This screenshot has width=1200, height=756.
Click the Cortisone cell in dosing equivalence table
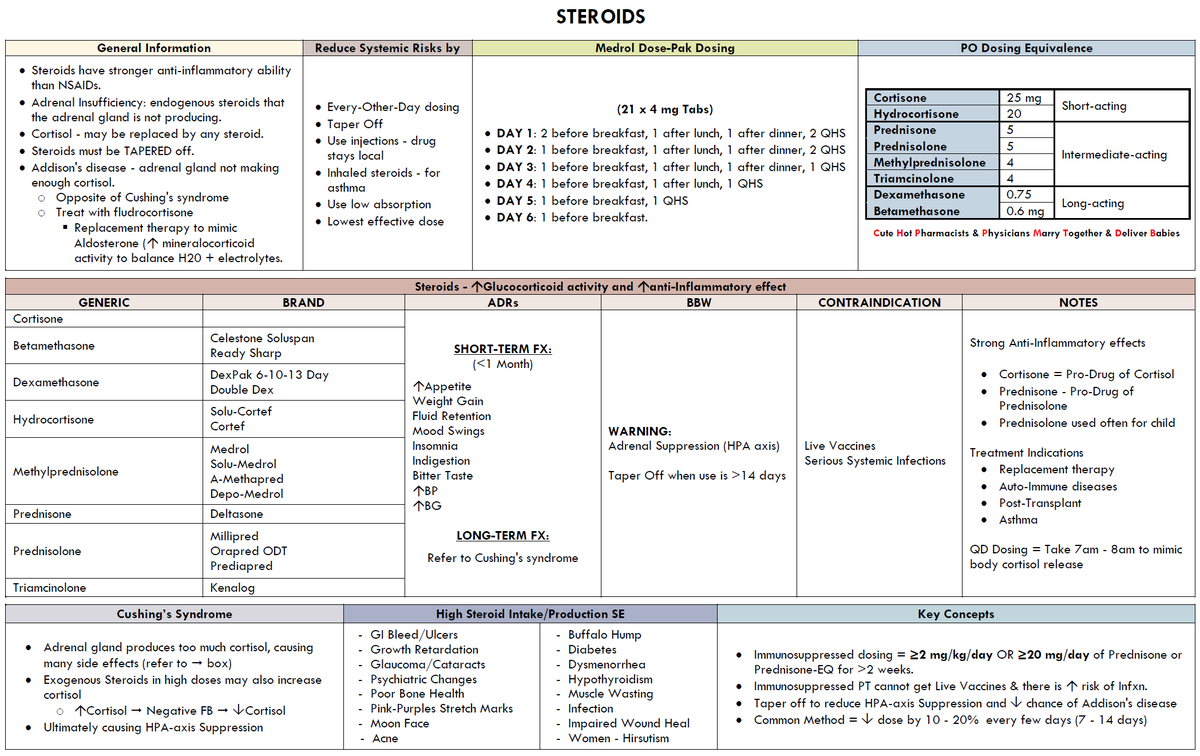[x=934, y=98]
